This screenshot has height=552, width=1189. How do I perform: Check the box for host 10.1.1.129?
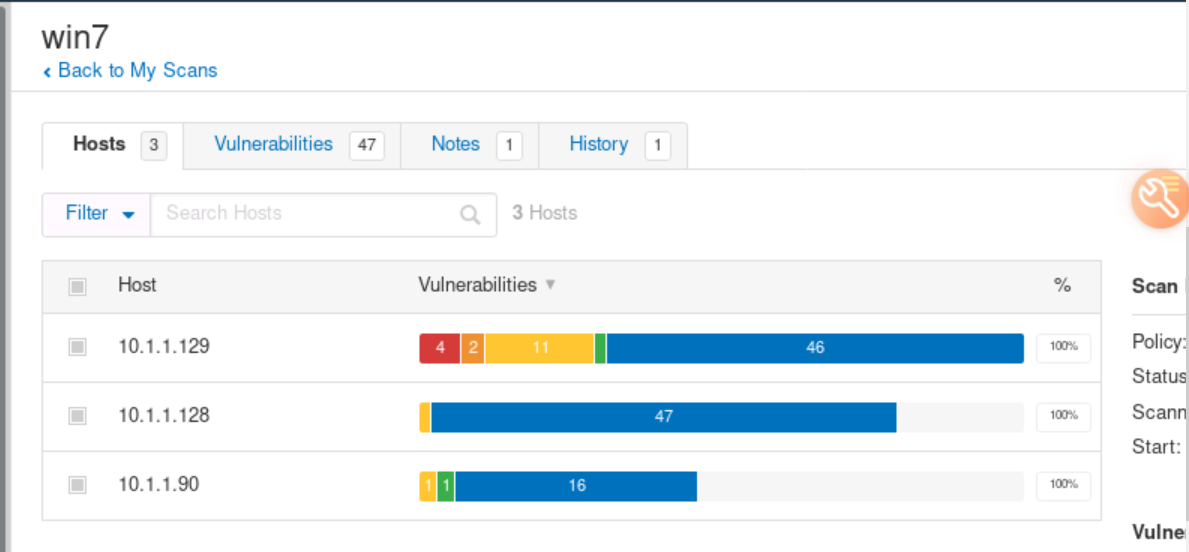pos(77,347)
